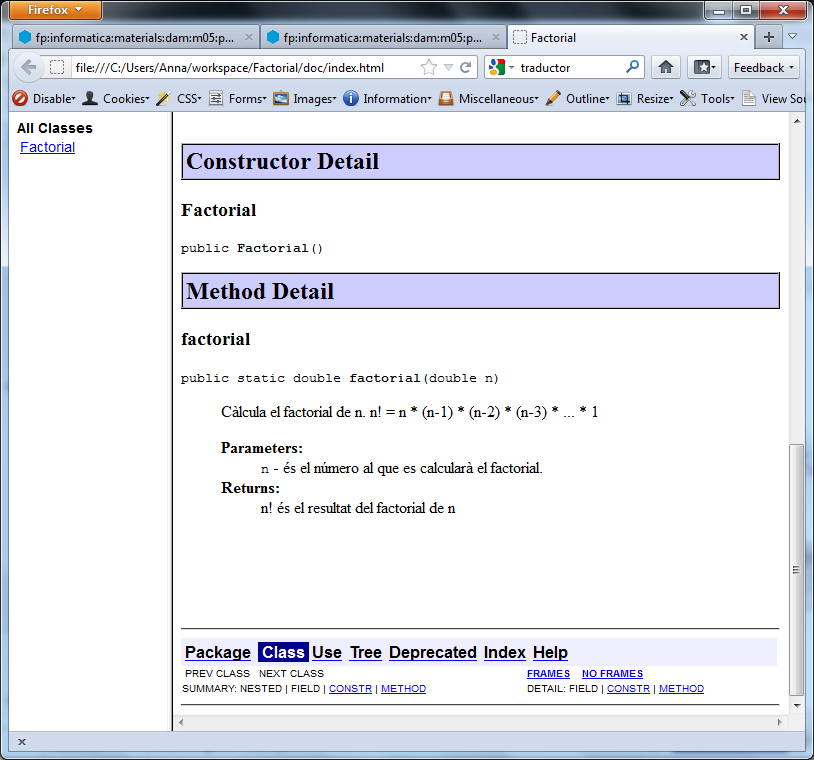Open new tab with plus button
The width and height of the screenshot is (814, 760).
click(x=768, y=37)
